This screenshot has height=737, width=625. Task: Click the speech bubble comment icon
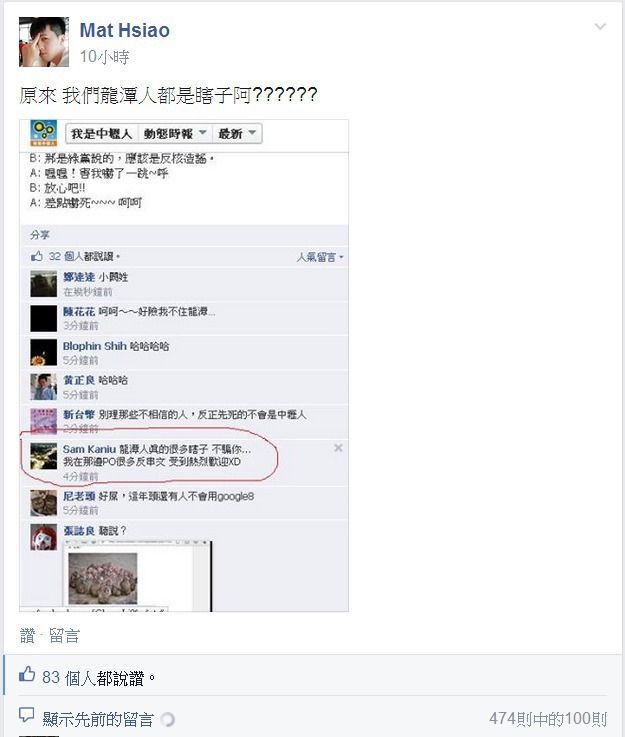click(26, 715)
